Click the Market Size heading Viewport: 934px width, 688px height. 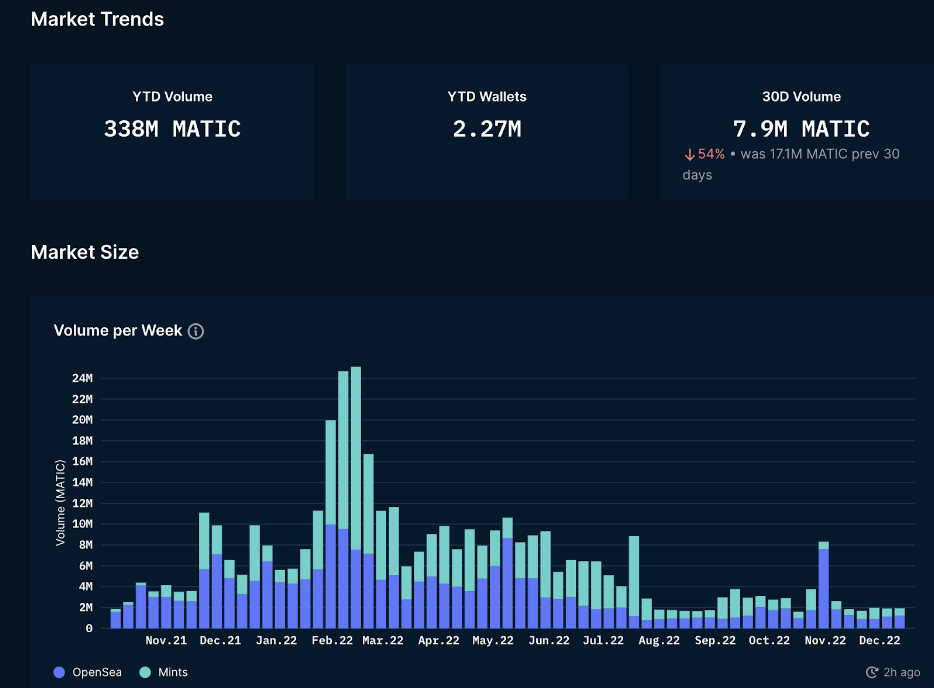click(x=85, y=252)
